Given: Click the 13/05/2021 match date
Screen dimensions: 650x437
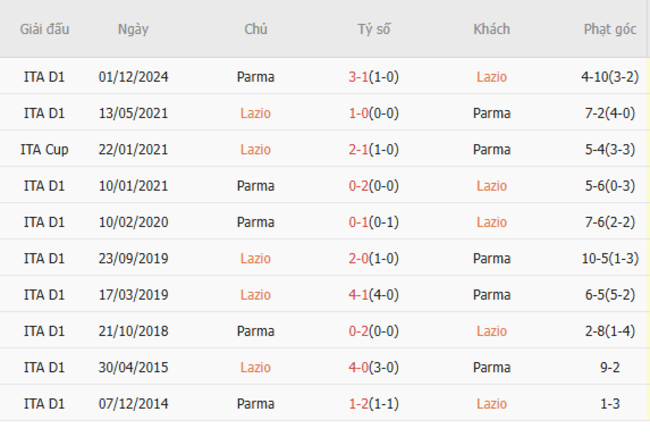Looking at the screenshot, I should coord(134,113).
